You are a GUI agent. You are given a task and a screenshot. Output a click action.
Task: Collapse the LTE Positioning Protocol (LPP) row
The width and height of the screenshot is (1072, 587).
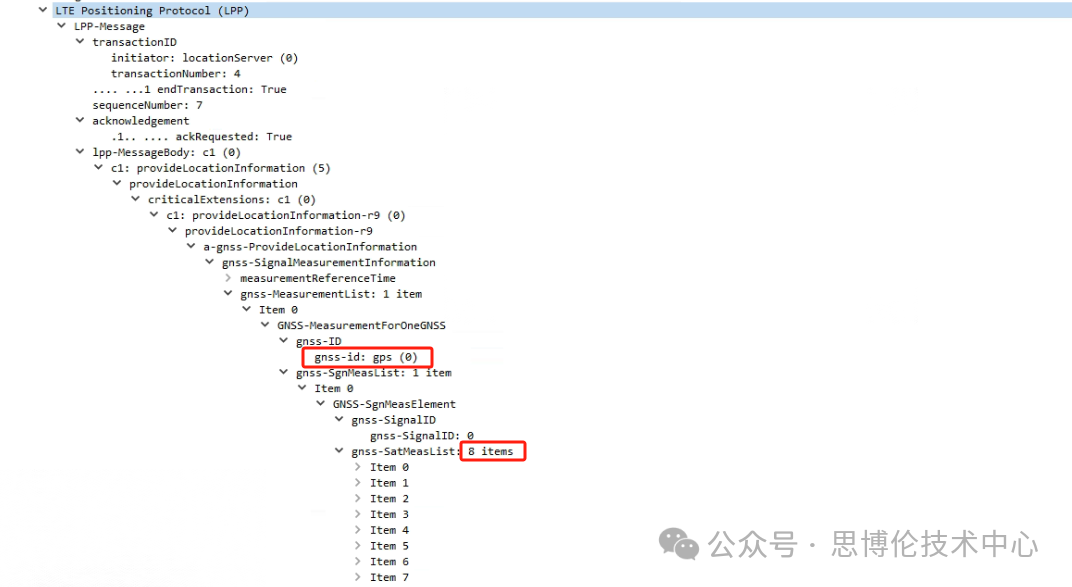[x=42, y=11]
